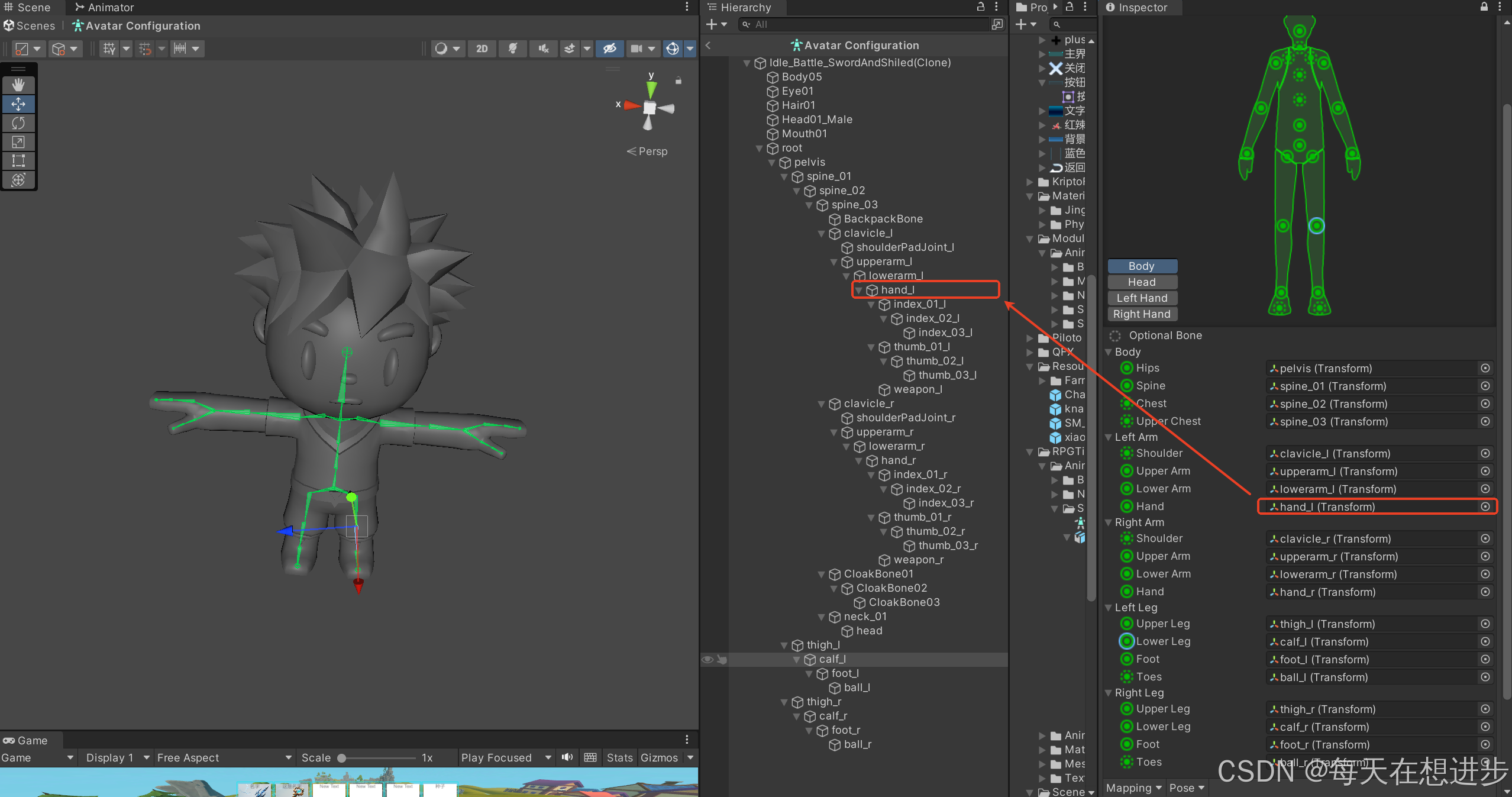Click the combined Transform tool icon

click(18, 180)
